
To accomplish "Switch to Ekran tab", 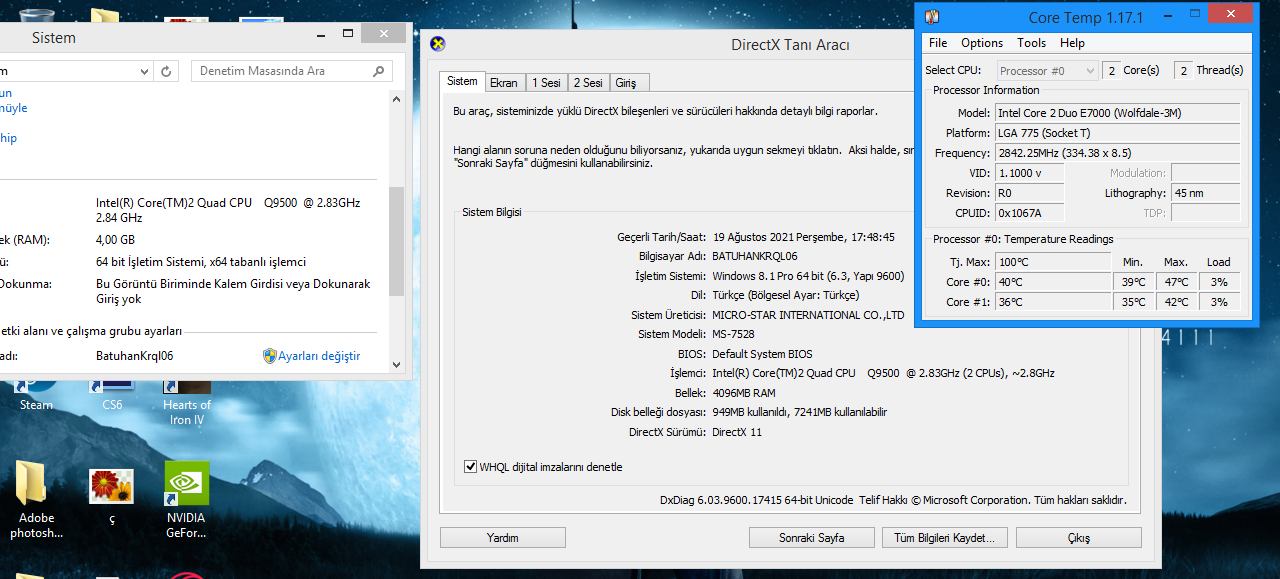I will point(503,83).
